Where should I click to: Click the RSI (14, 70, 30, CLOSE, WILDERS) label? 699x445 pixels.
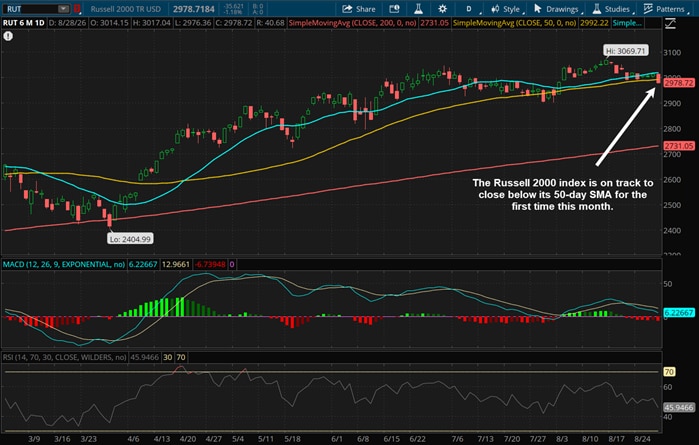coord(64,357)
